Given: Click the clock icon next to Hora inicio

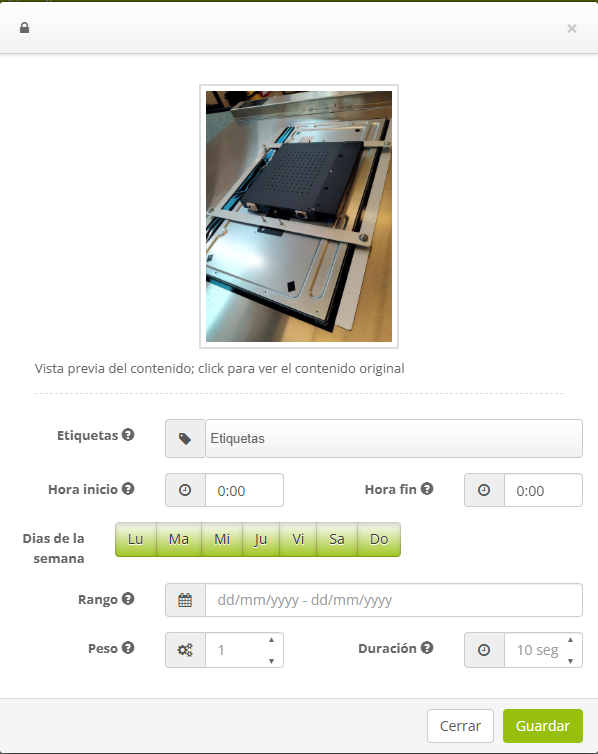Looking at the screenshot, I should pyautogui.click(x=185, y=490).
